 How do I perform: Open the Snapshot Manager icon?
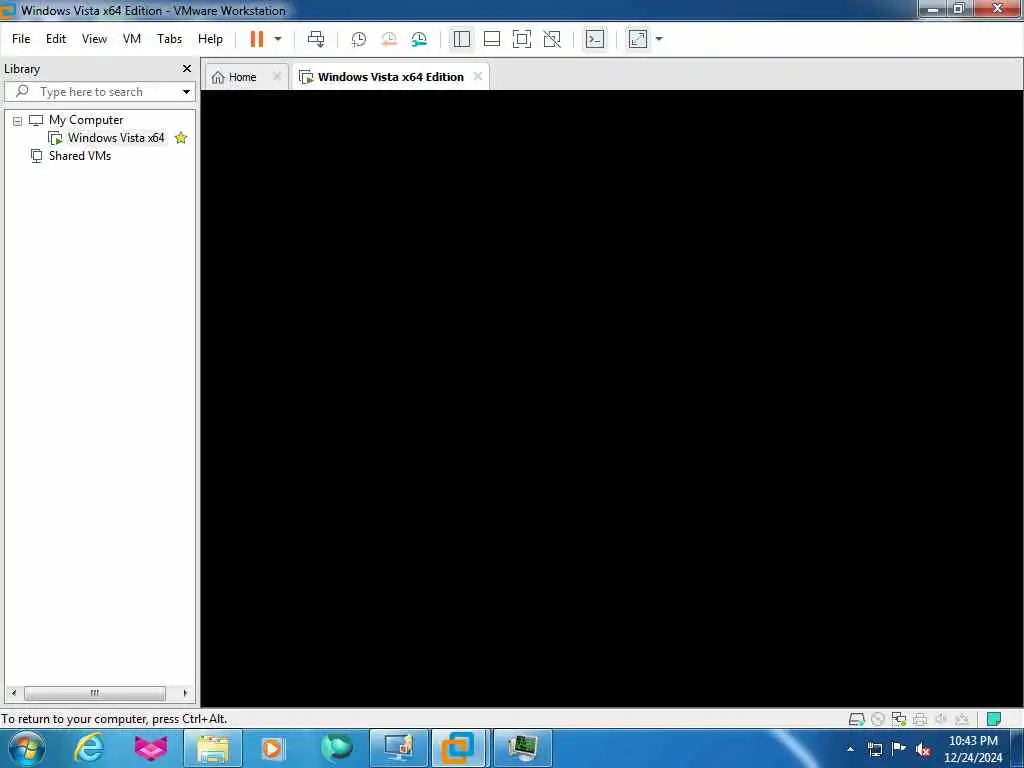pyautogui.click(x=419, y=39)
